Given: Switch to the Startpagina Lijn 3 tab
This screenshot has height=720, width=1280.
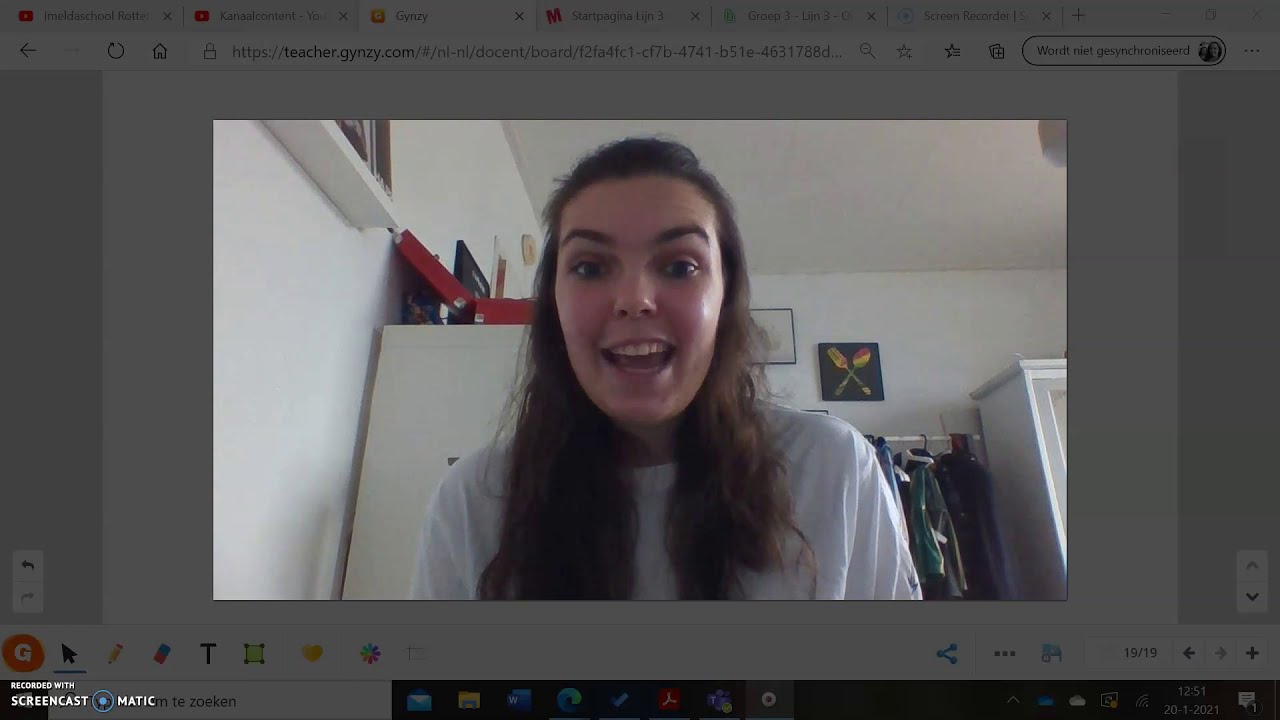Looking at the screenshot, I should (623, 16).
